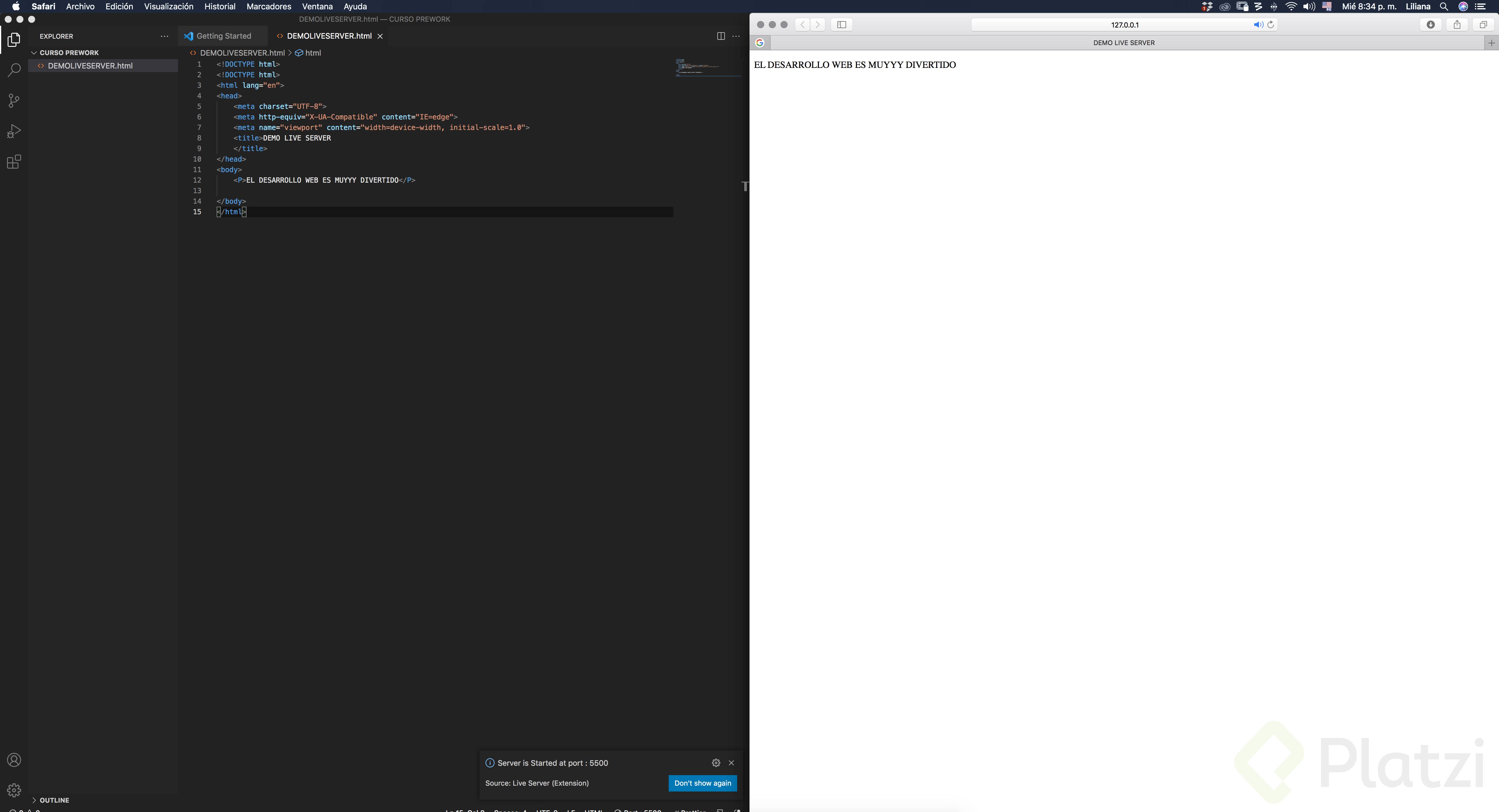The image size is (1499, 812).
Task: Dismiss the Live Server notification
Action: (731, 763)
